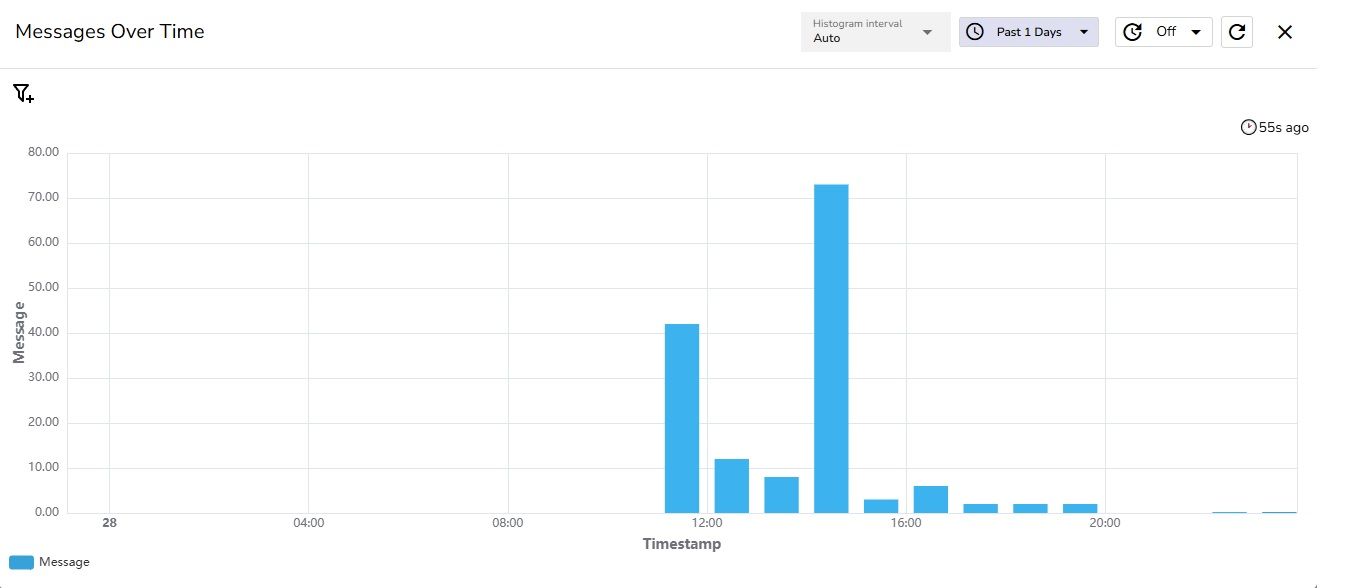Viewport: 1366px width, 588px height.
Task: Click the auto-refresh circular arrow icon beside Off
Action: (1132, 31)
